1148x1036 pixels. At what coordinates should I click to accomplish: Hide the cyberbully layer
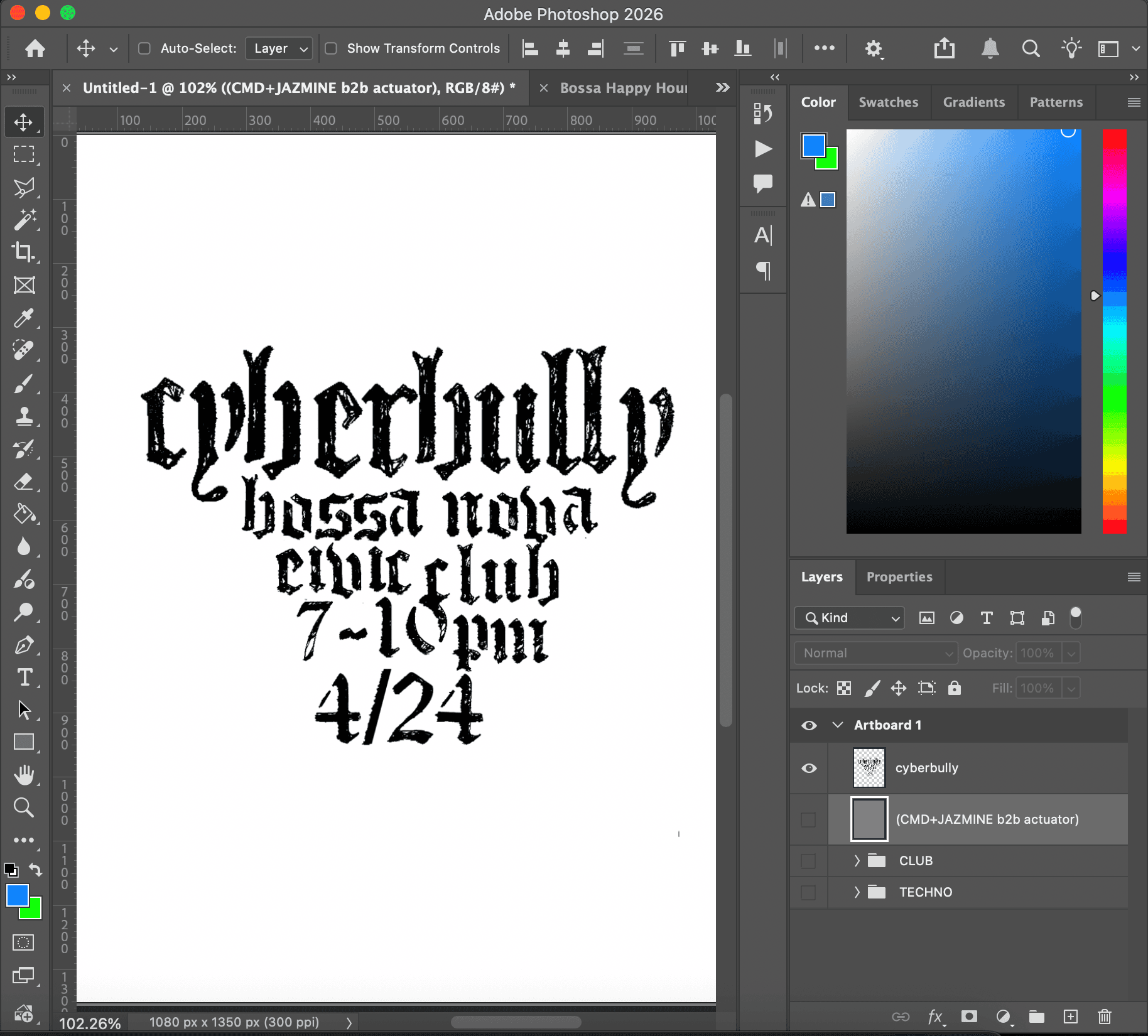[x=809, y=768]
